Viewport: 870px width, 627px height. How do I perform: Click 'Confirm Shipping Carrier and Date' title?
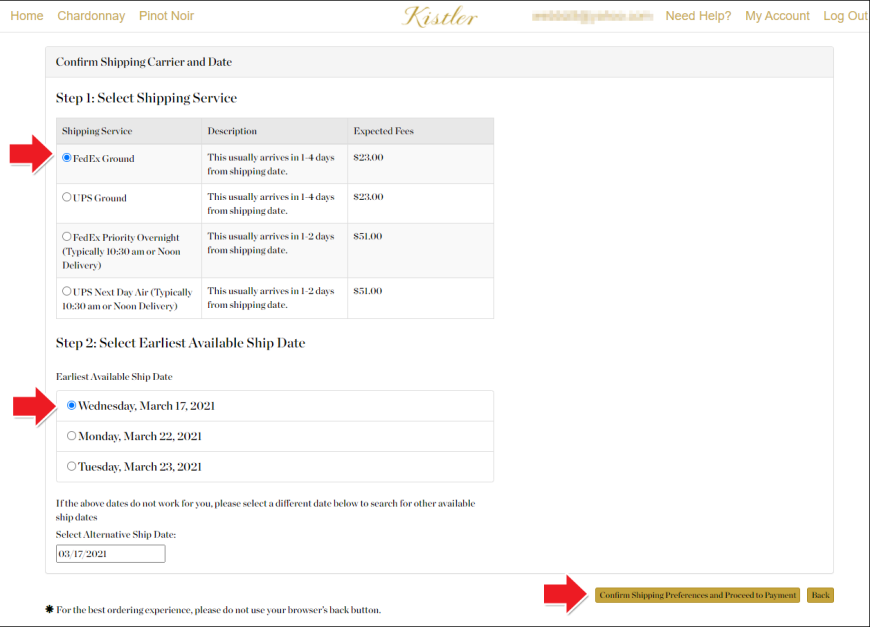144,62
